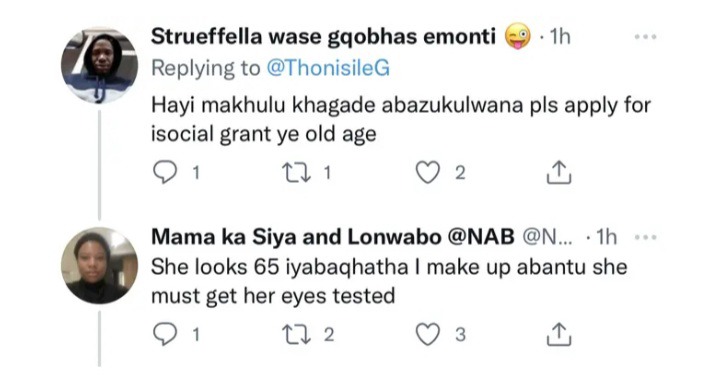Viewport: 720px width, 379px height.
Task: Share Struefella's tweet using upload icon
Action: pos(559,172)
